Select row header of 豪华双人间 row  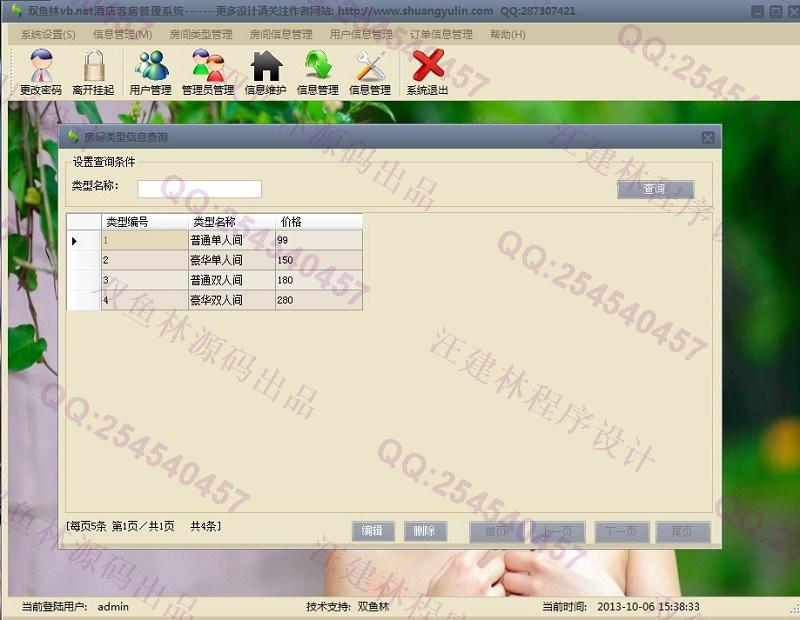pos(84,300)
